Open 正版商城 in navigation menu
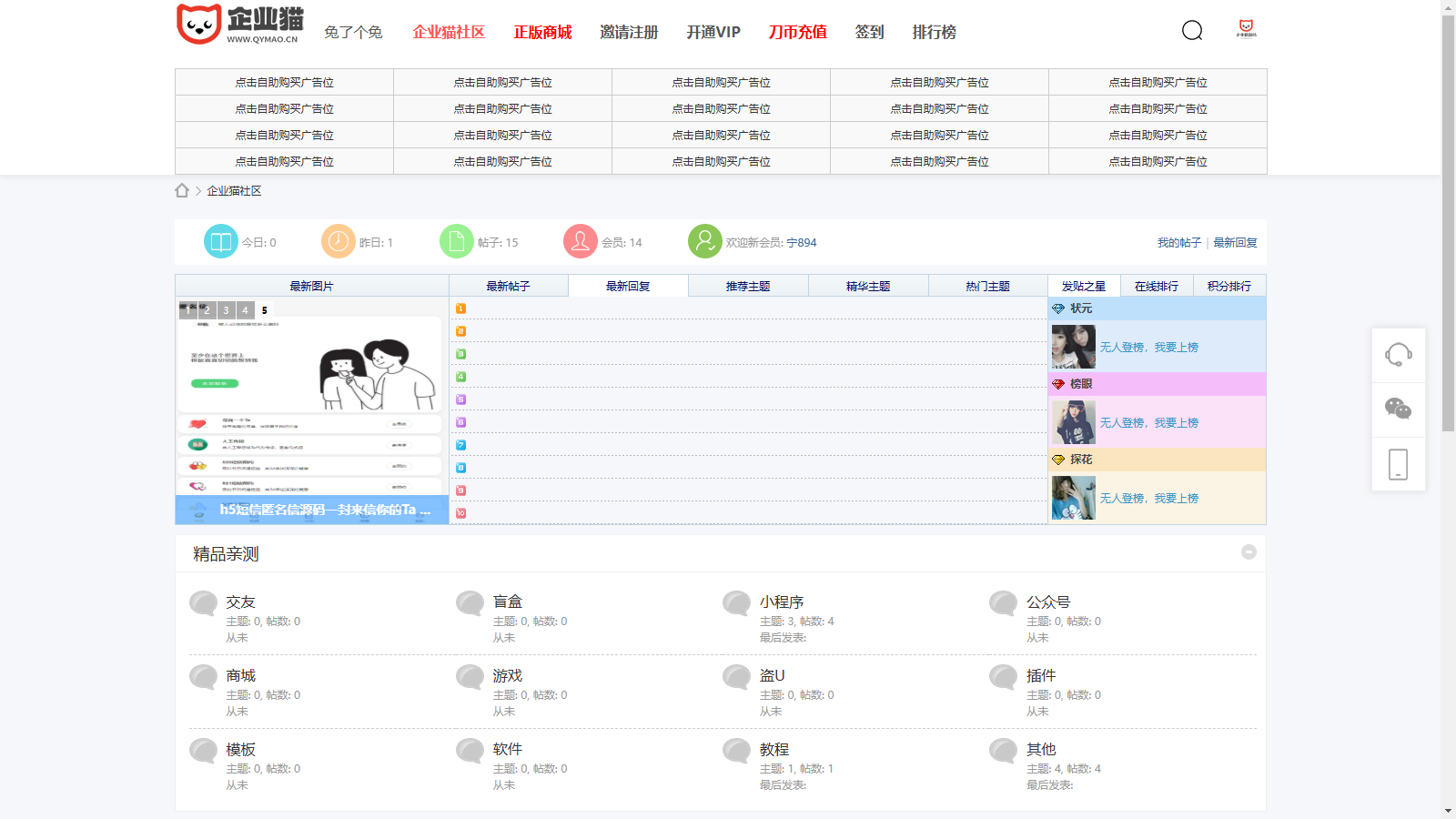Screen dimensions: 1456x819 [x=542, y=32]
